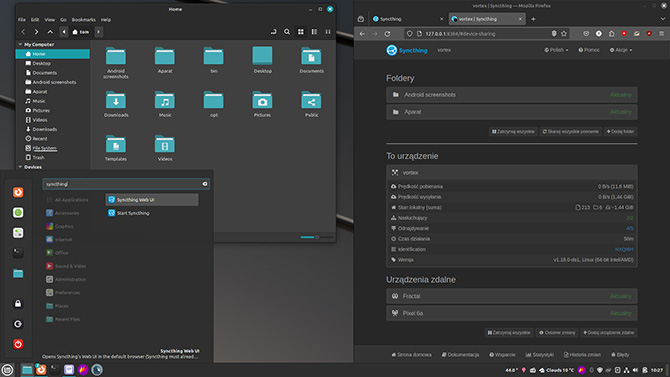
Task: Go up one folder in file manager
Action: click(x=50, y=32)
